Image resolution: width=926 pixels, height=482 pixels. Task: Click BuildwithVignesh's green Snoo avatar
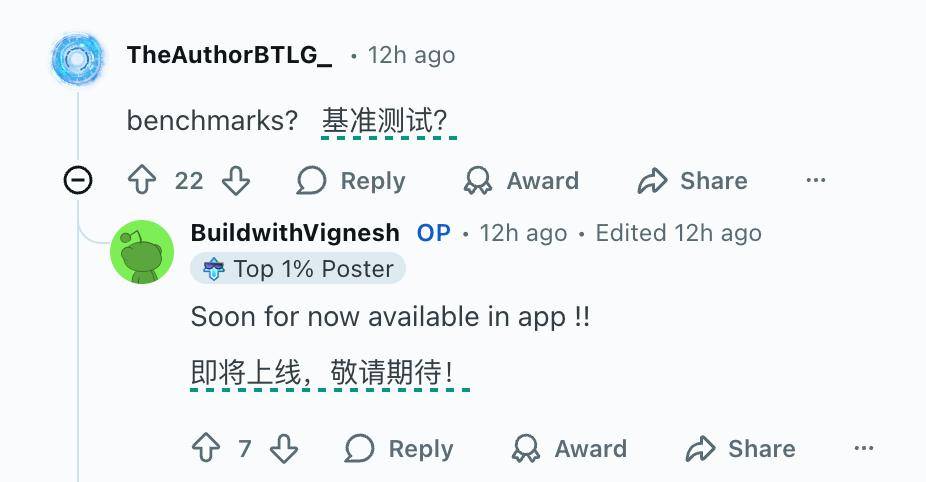click(x=142, y=252)
